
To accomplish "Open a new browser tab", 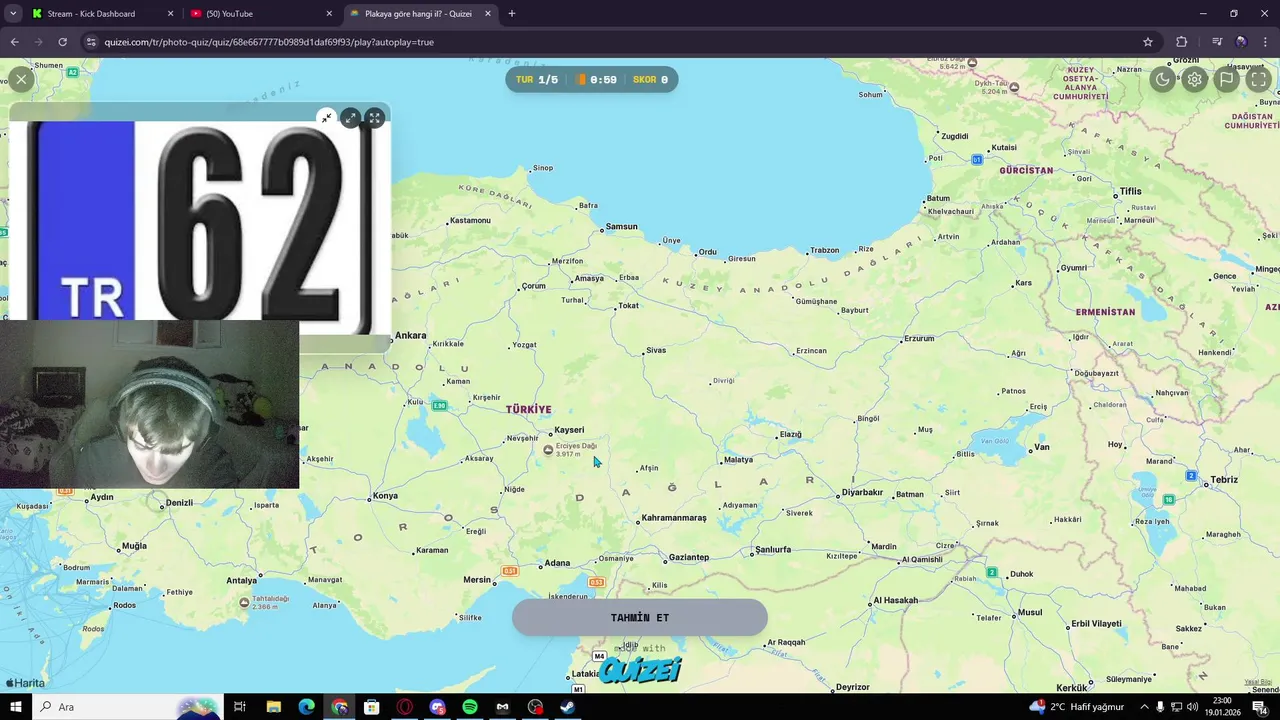I will coord(512,14).
